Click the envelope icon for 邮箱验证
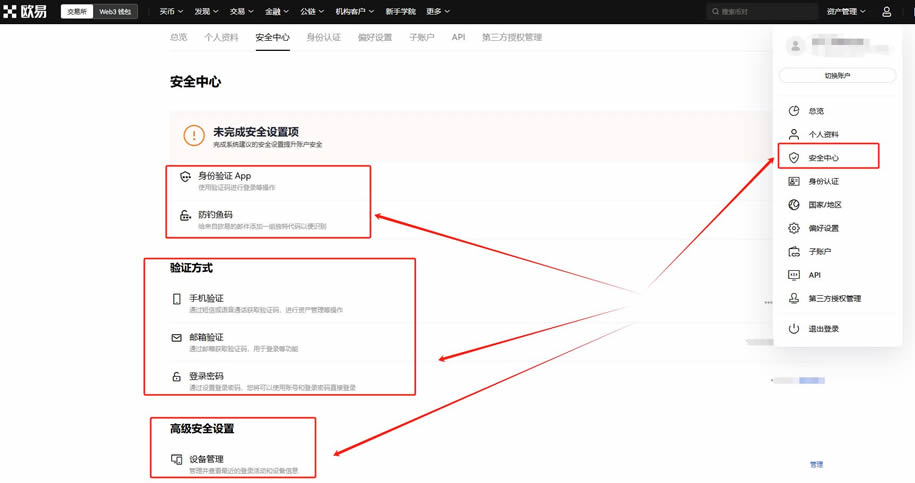The width and height of the screenshot is (915, 483). click(x=177, y=338)
